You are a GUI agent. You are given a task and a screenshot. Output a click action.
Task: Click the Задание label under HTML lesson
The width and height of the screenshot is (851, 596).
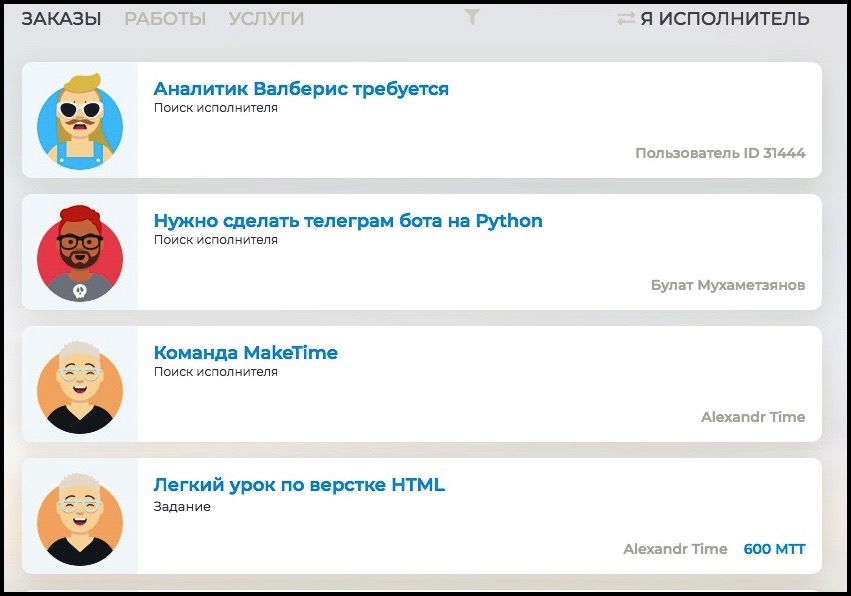[x=182, y=507]
